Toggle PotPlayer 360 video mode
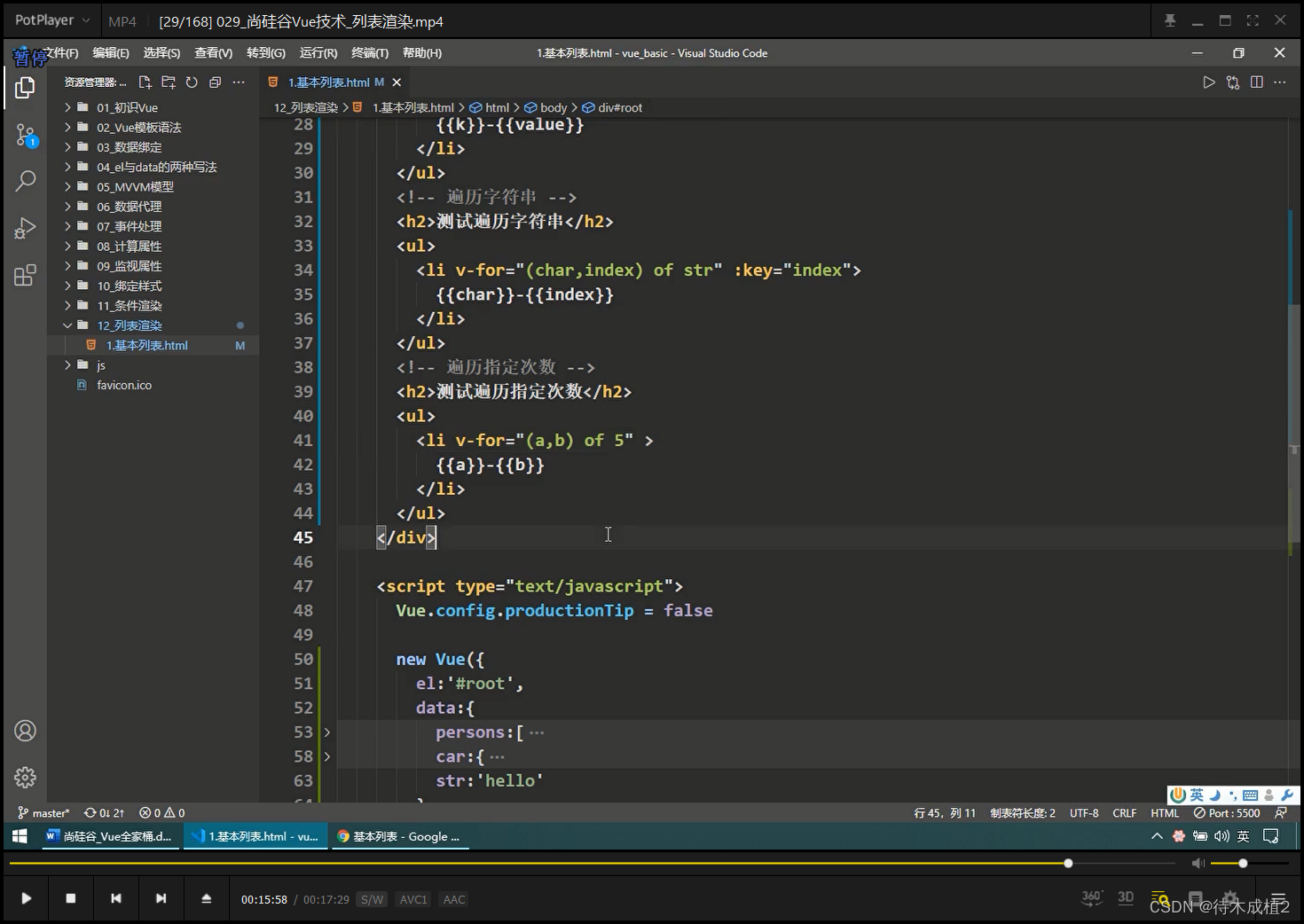 click(1092, 897)
